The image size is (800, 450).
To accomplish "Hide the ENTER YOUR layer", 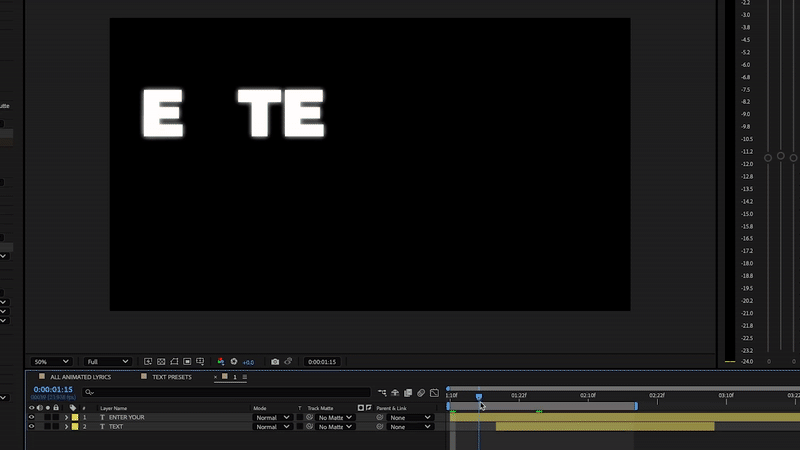I will click(x=31, y=417).
